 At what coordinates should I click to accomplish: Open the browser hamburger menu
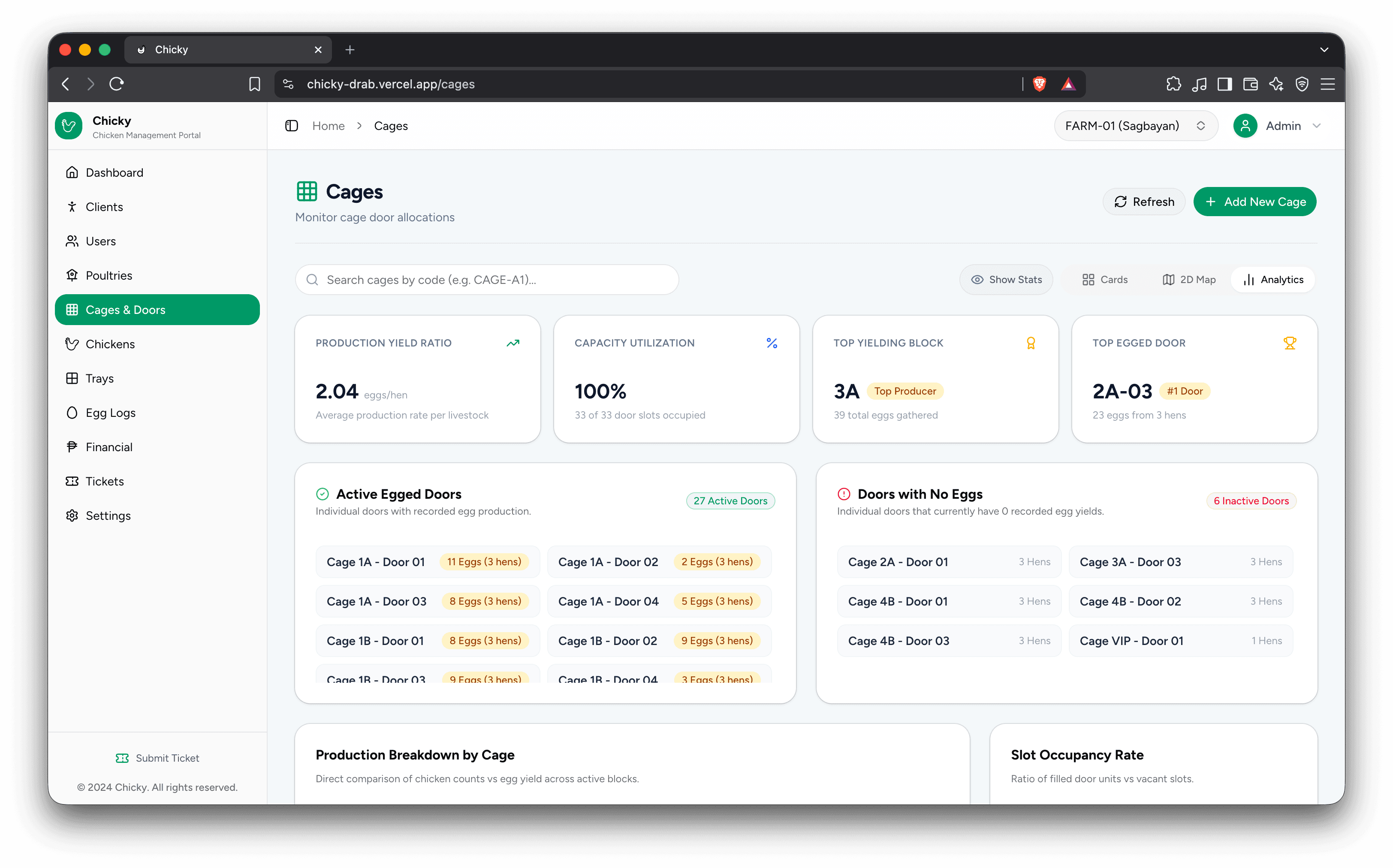(1327, 84)
